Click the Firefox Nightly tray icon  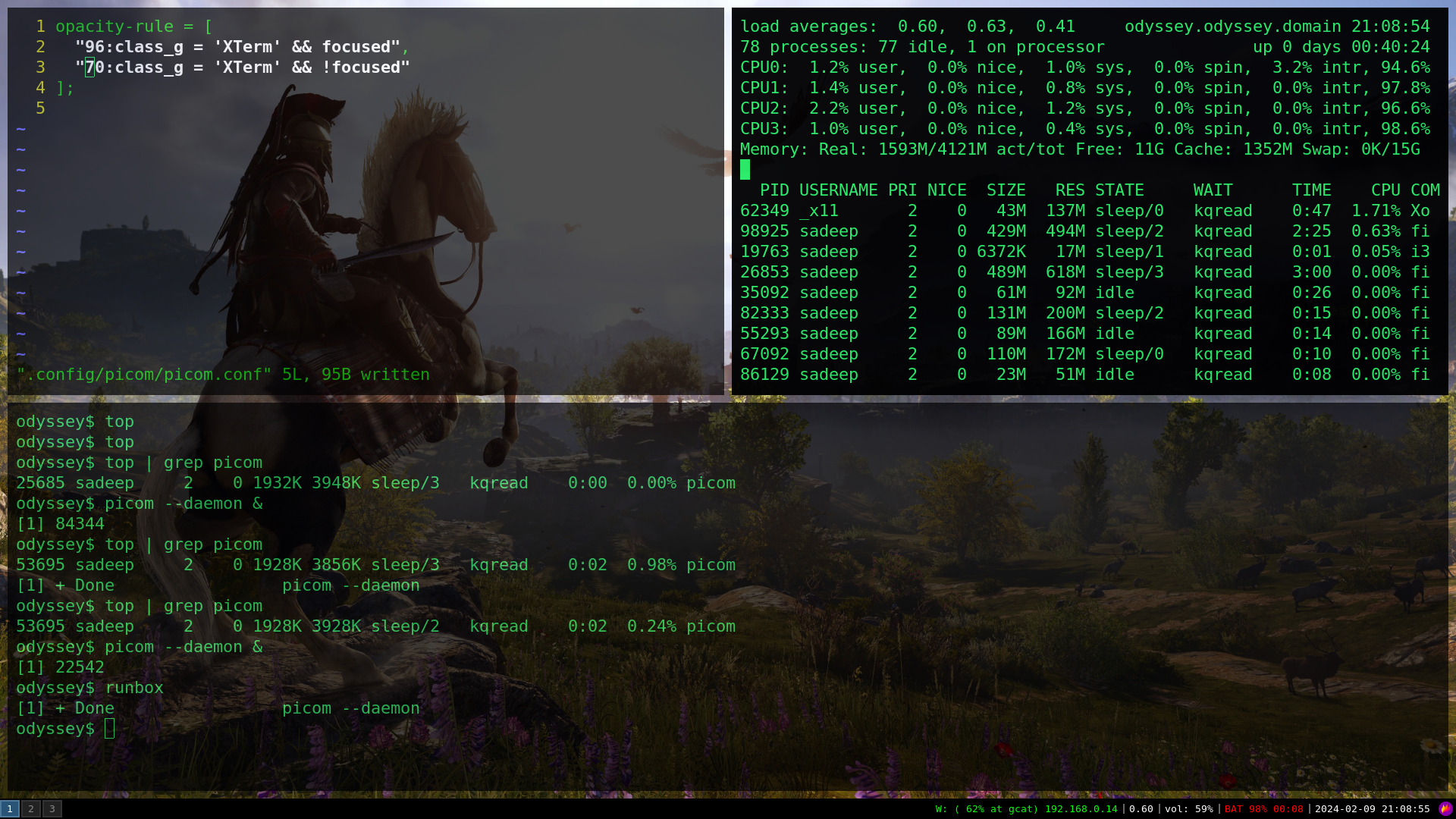1445,808
